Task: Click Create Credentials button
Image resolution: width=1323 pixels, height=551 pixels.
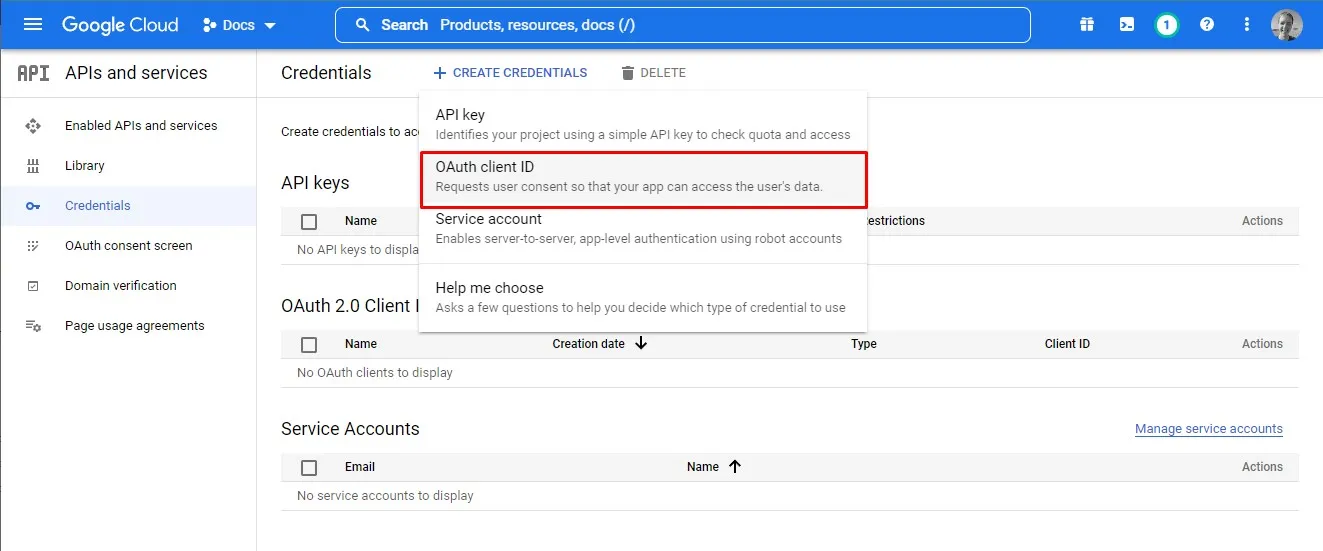Action: [510, 73]
